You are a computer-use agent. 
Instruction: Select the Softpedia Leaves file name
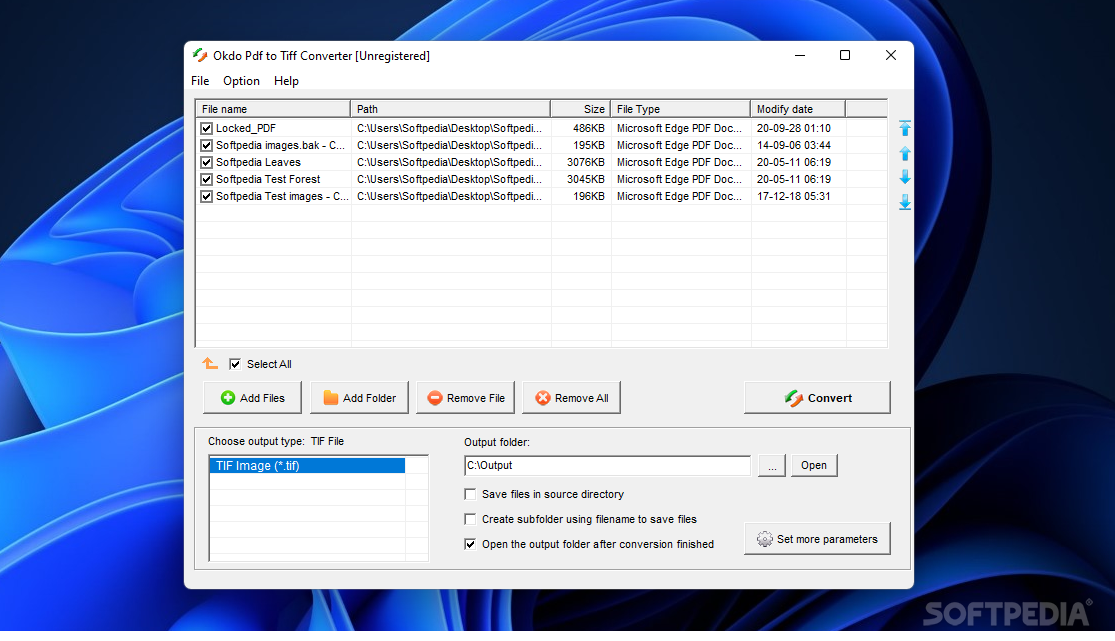[258, 162]
